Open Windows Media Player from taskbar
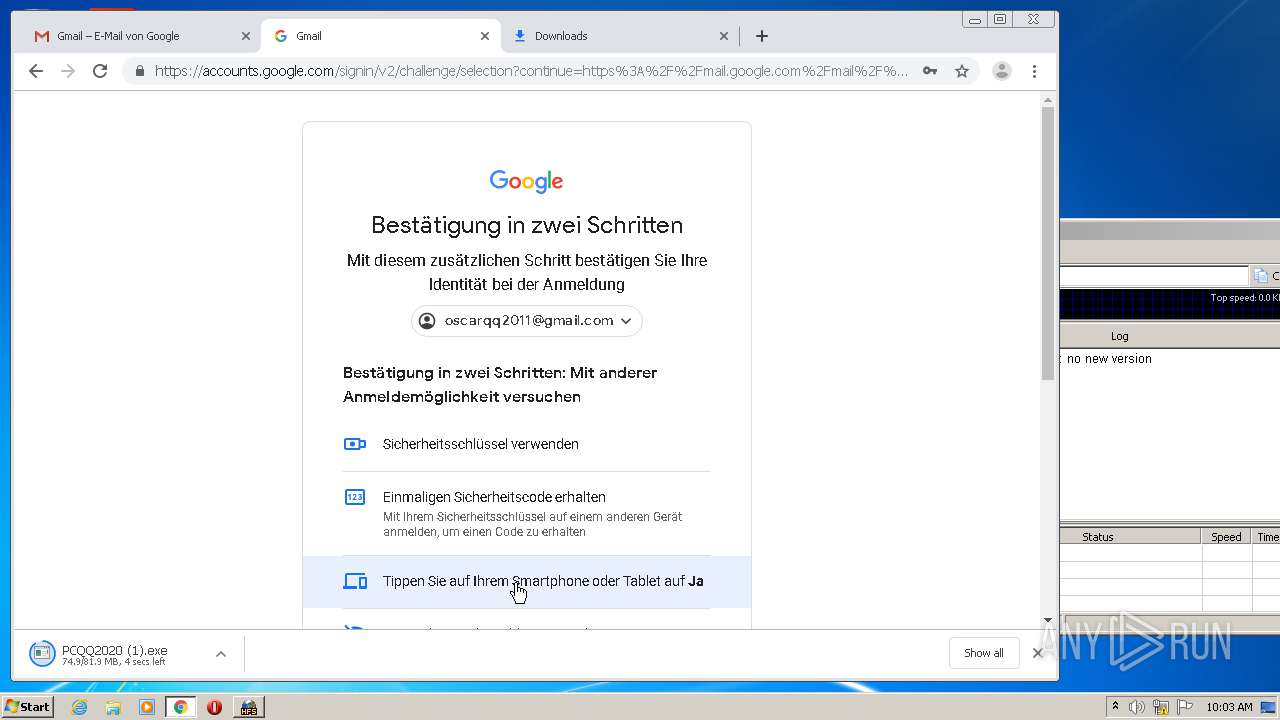The width and height of the screenshot is (1280, 720). pos(147,707)
